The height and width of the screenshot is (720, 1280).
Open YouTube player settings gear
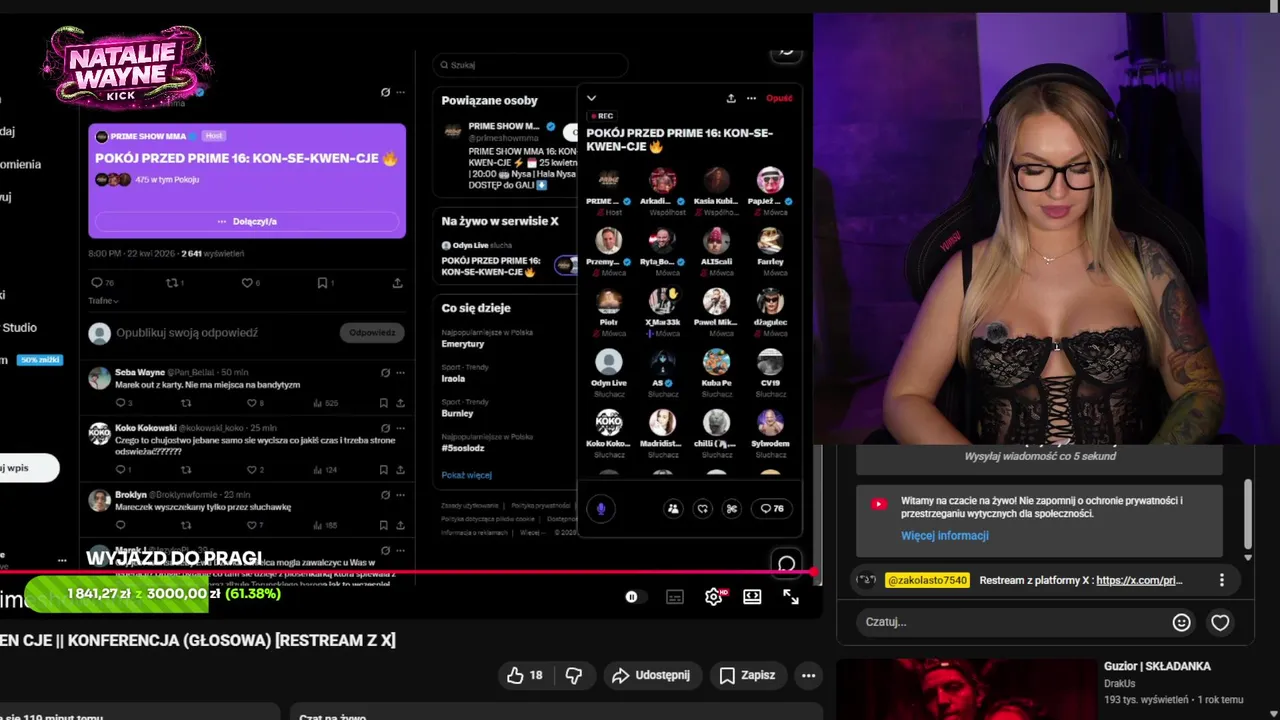tap(713, 597)
